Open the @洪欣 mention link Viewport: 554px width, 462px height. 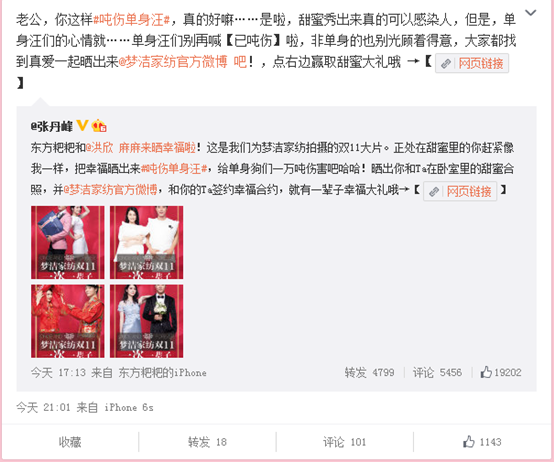pyautogui.click(x=99, y=148)
